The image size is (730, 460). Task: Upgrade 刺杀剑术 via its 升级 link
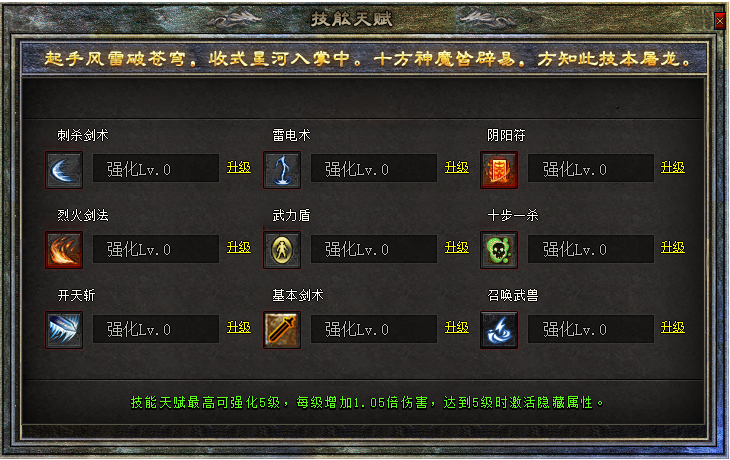click(x=239, y=167)
